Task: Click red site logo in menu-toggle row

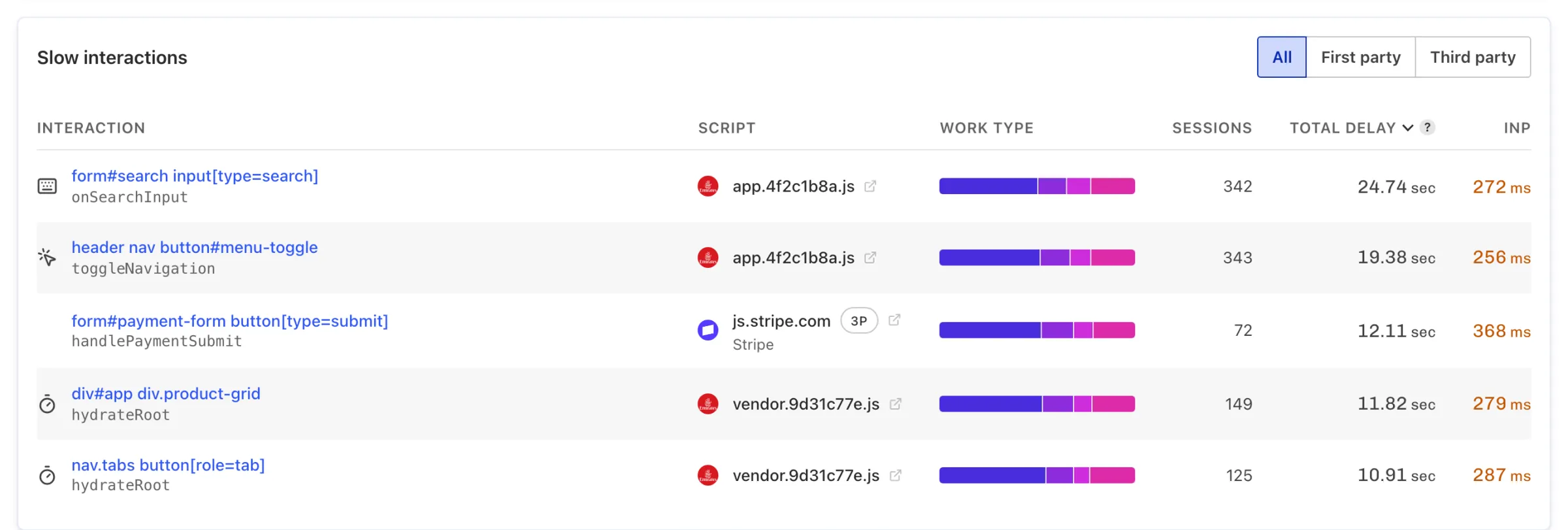Action: (708, 257)
